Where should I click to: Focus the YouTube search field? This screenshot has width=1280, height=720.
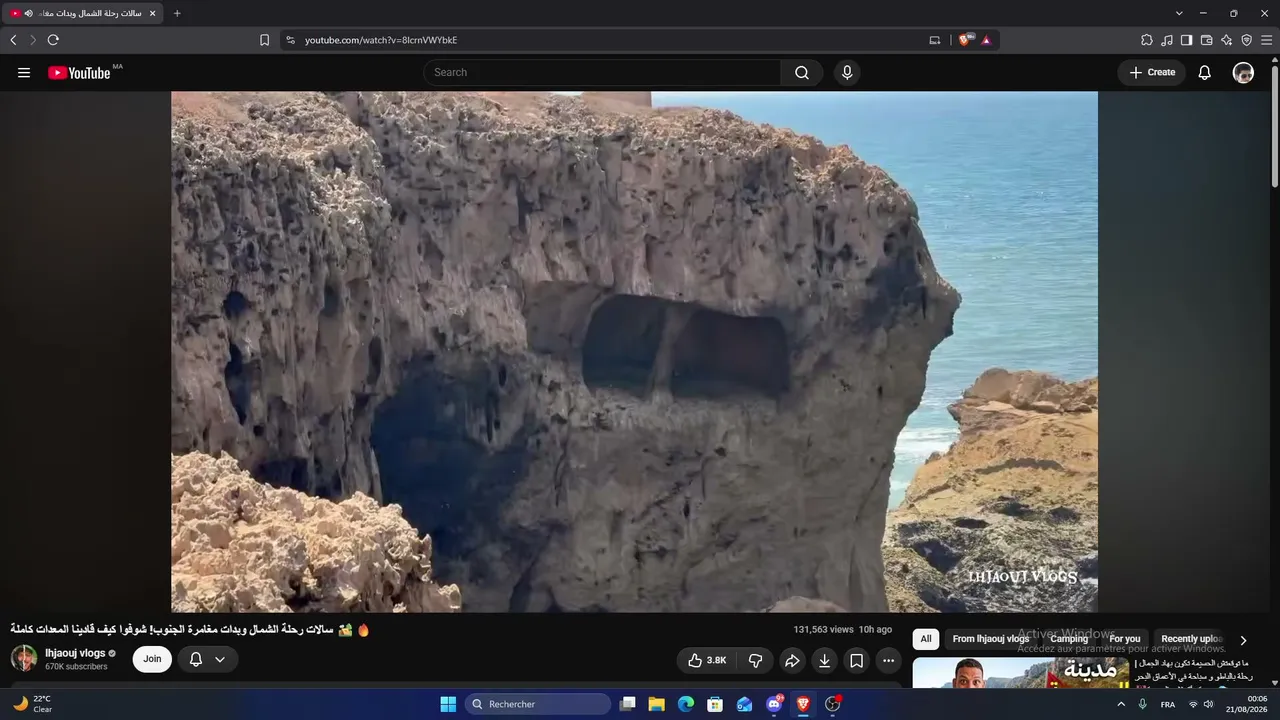(x=602, y=72)
